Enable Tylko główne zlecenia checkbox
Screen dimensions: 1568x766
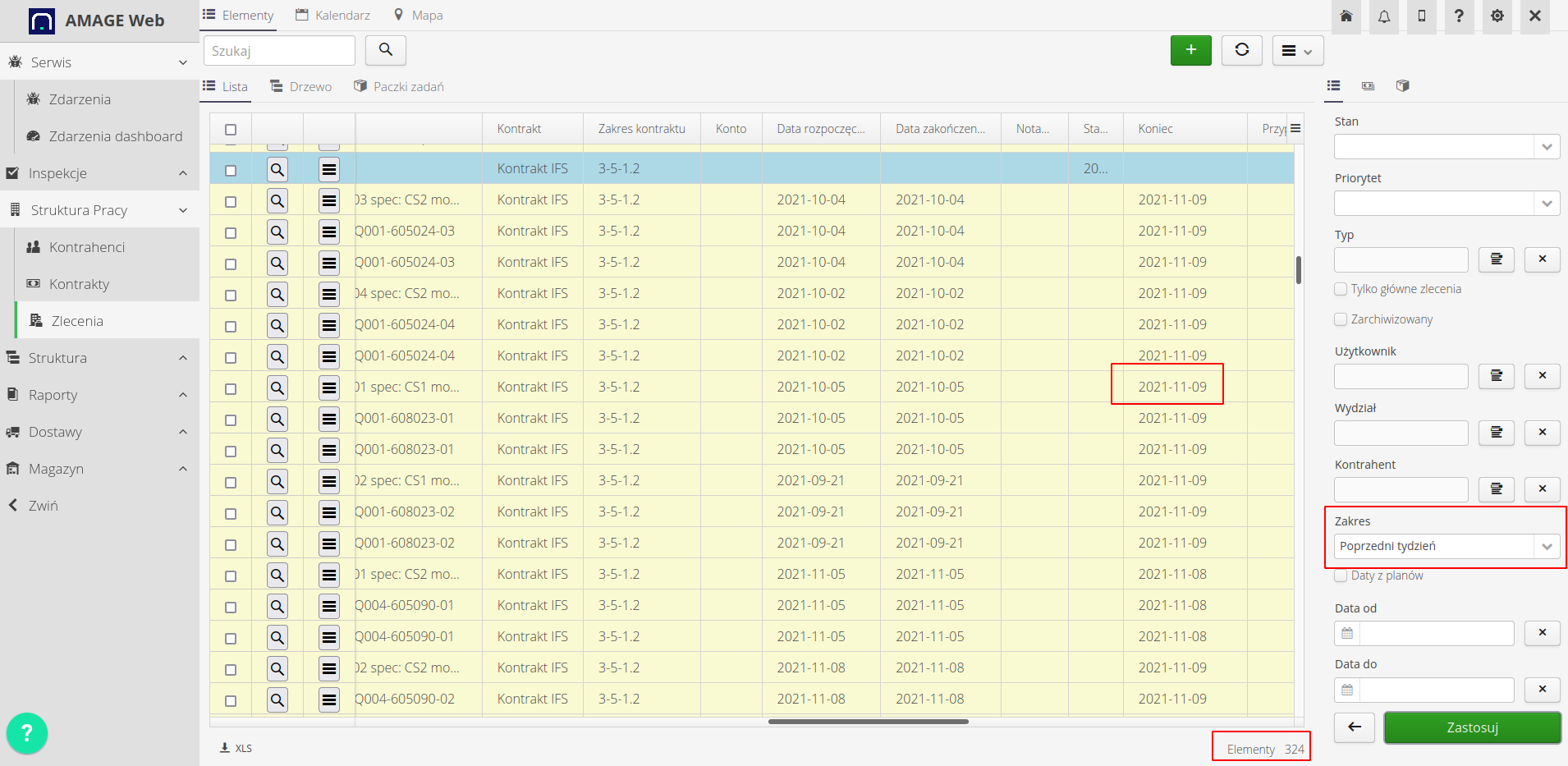tap(1340, 289)
